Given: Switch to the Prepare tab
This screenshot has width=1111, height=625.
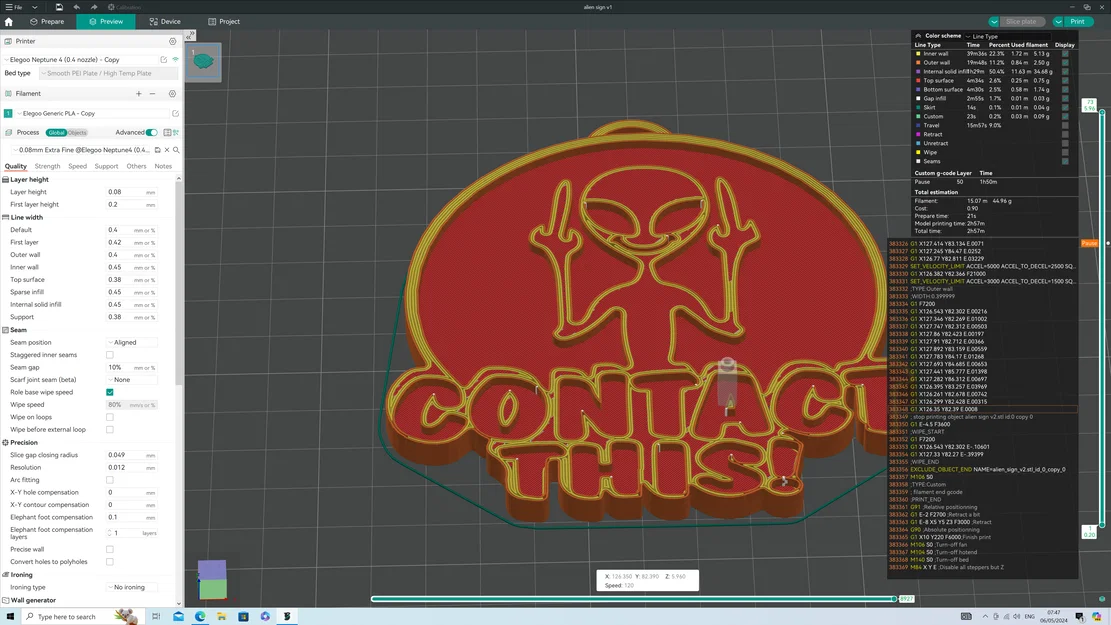Looking at the screenshot, I should point(47,22).
